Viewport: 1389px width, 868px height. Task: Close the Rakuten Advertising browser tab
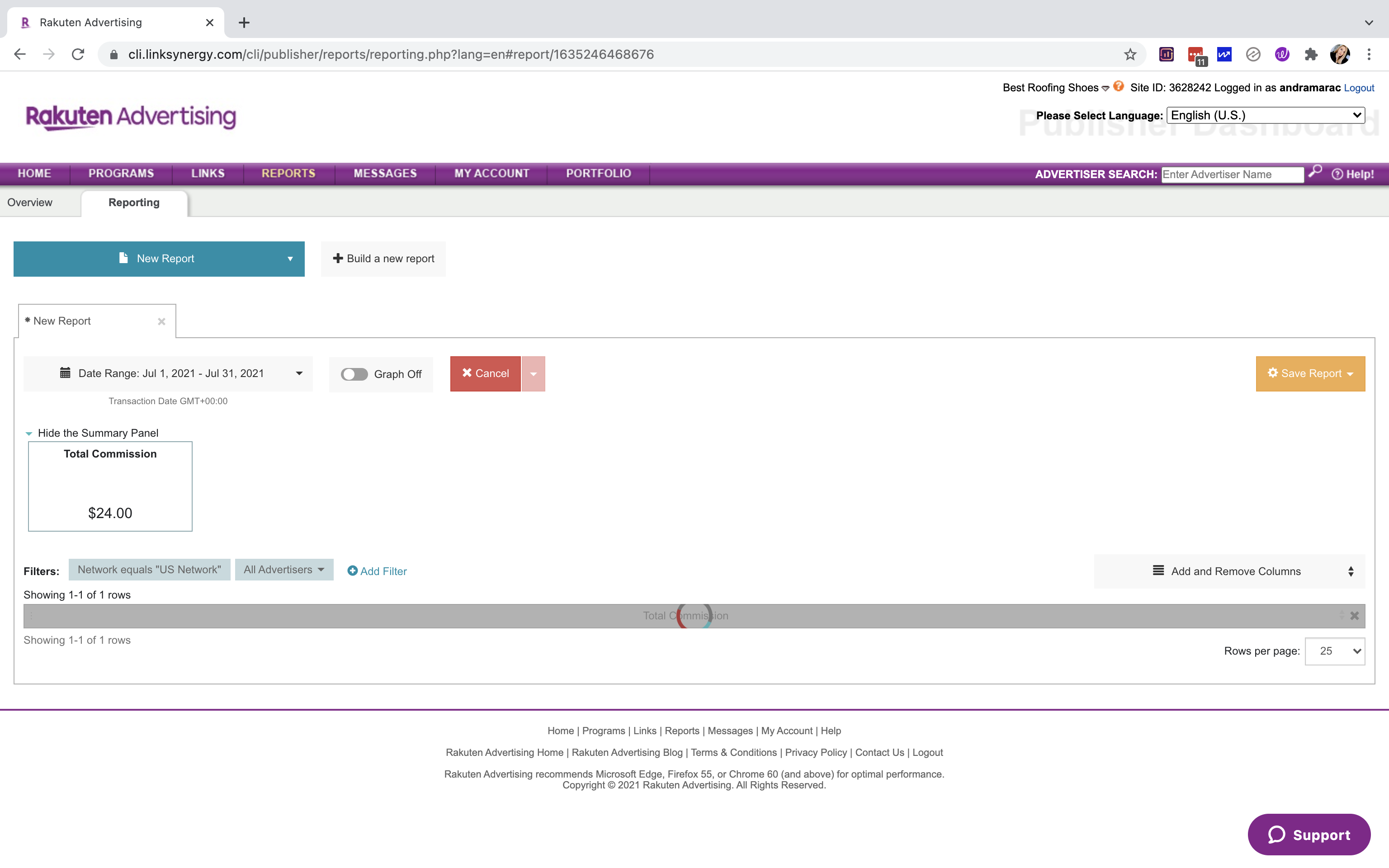(x=209, y=23)
